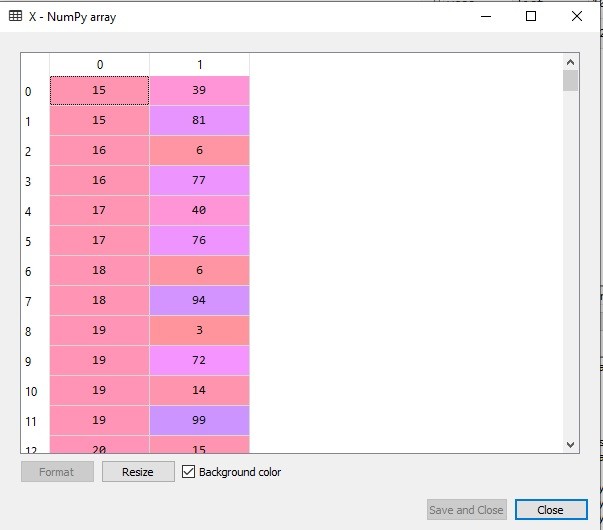The width and height of the screenshot is (603, 530).
Task: Click the array table icon in title bar
Action: tap(16, 17)
